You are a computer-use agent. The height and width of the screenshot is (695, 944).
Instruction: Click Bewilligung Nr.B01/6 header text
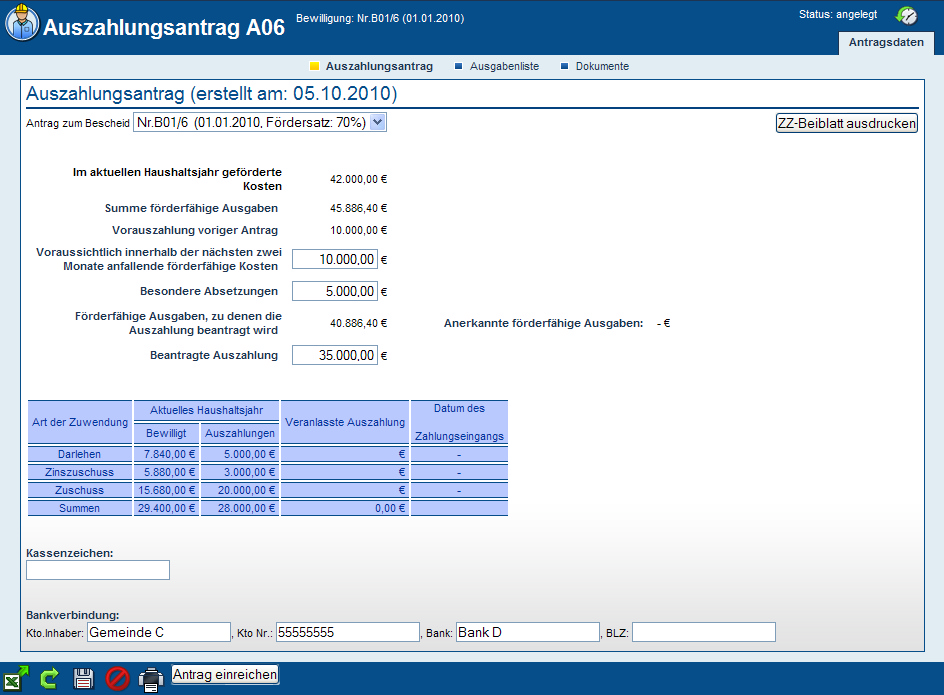click(380, 18)
